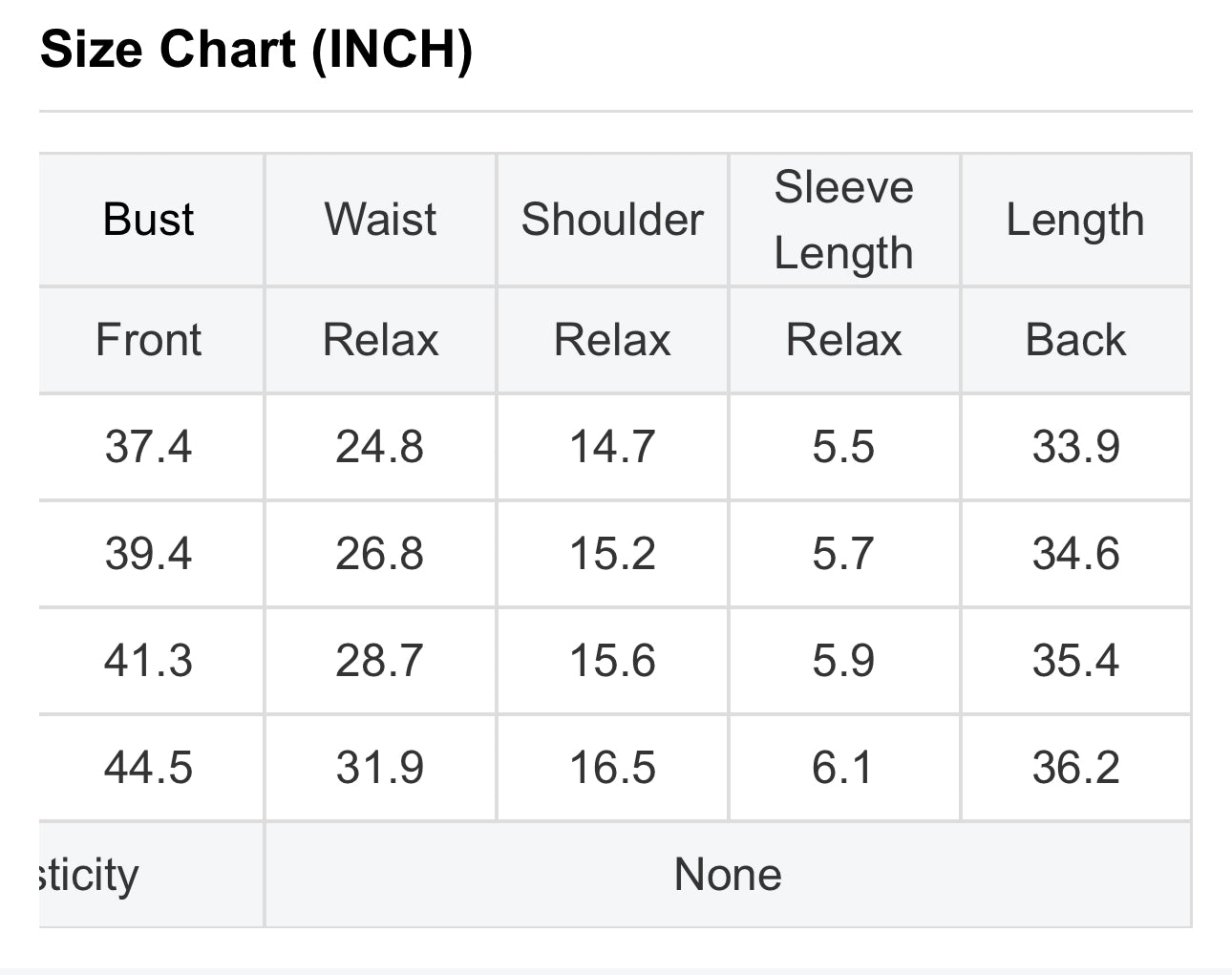Select the waist value 31.9

[x=380, y=768]
